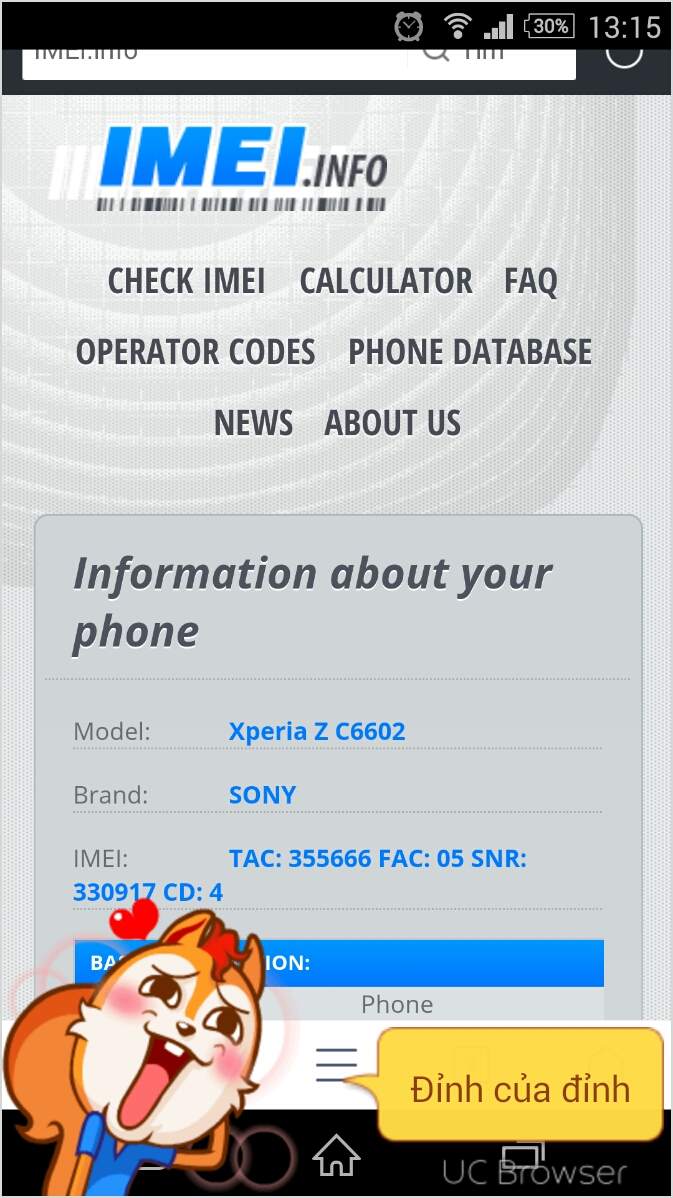673x1198 pixels.
Task: Follow the Xperia Z C6602 model link
Action: tap(317, 731)
